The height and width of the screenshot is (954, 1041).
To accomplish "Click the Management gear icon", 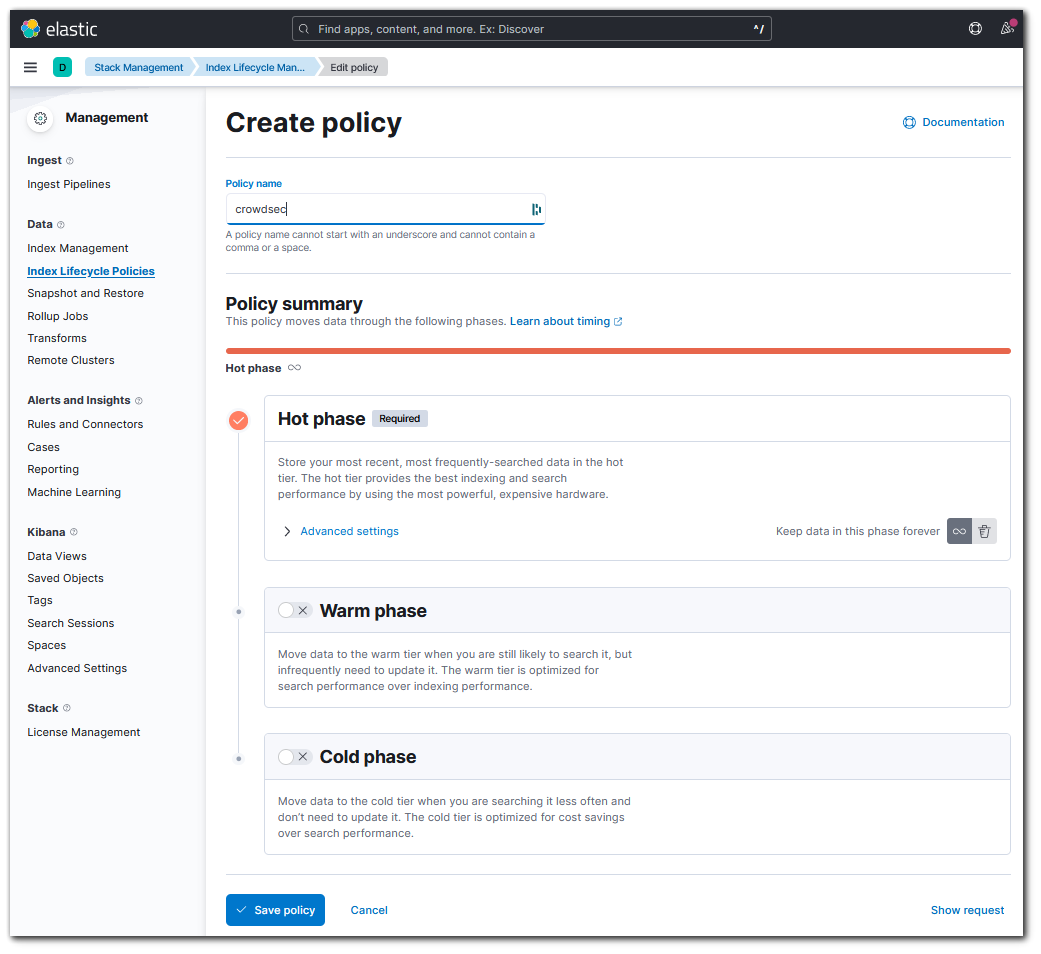I will (40, 118).
